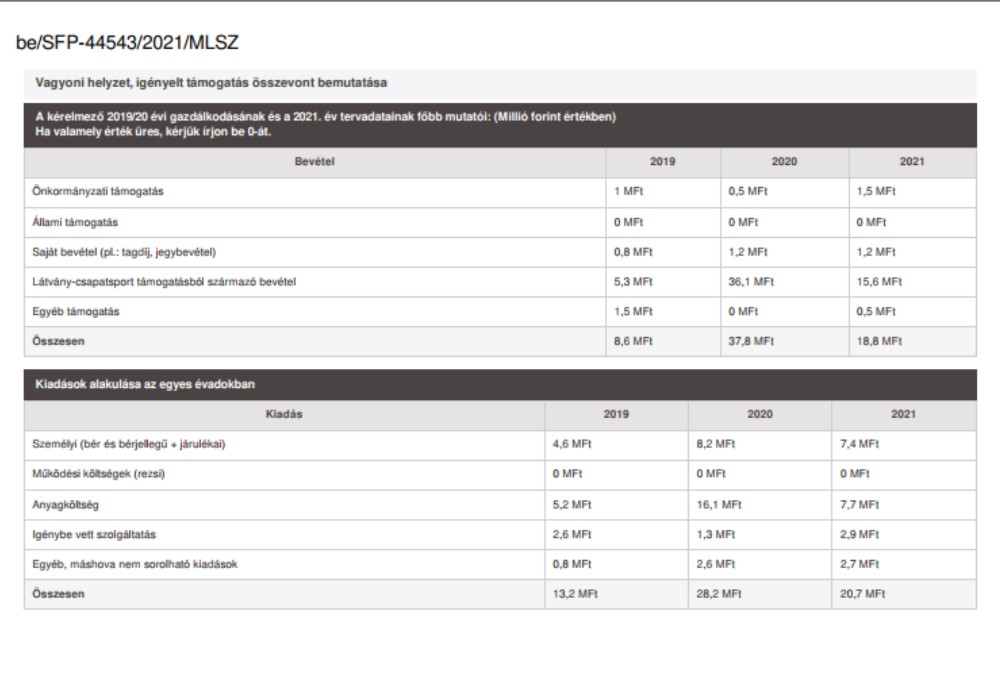Click the 'Bevétel' column header
This screenshot has height=679, width=1000.
(314, 162)
